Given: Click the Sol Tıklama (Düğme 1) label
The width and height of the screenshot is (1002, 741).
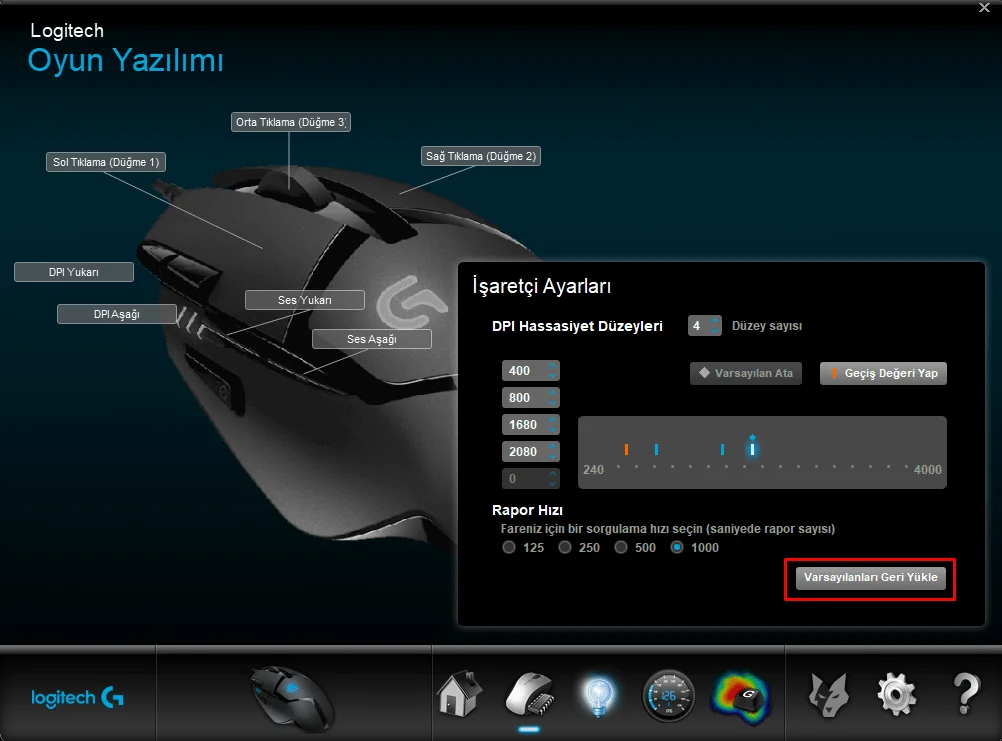Looking at the screenshot, I should 106,162.
